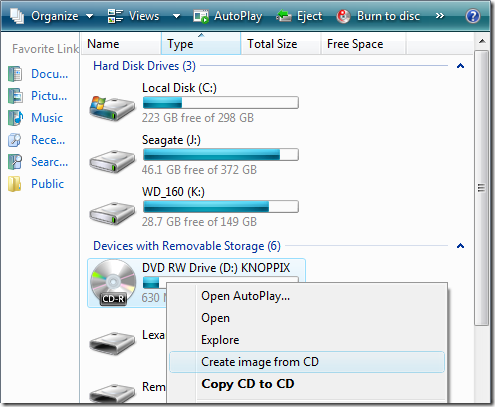The image size is (495, 407).
Task: Click 223 GB free of 298 GB text
Action: click(198, 118)
